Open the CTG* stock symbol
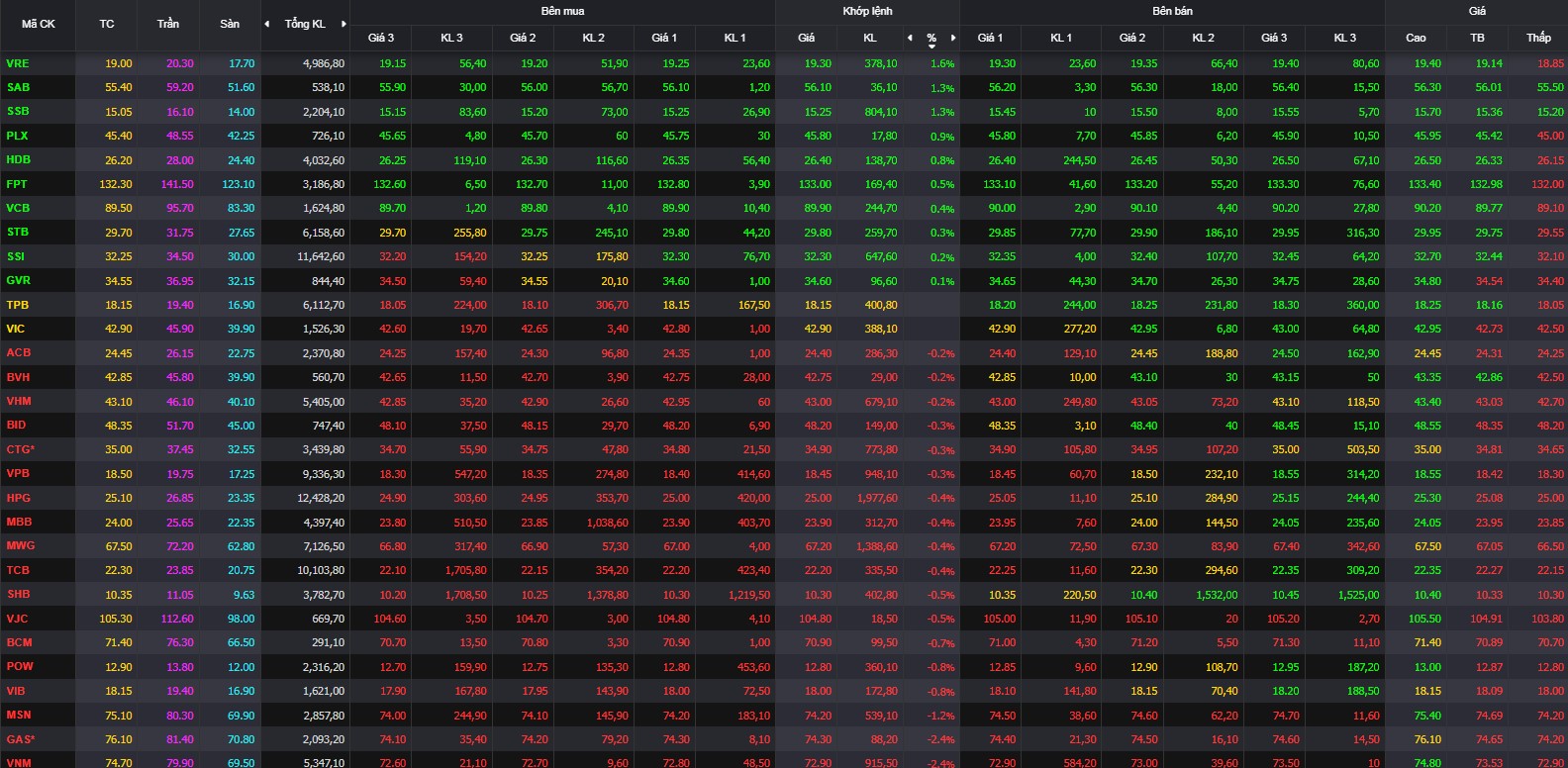 (x=21, y=449)
